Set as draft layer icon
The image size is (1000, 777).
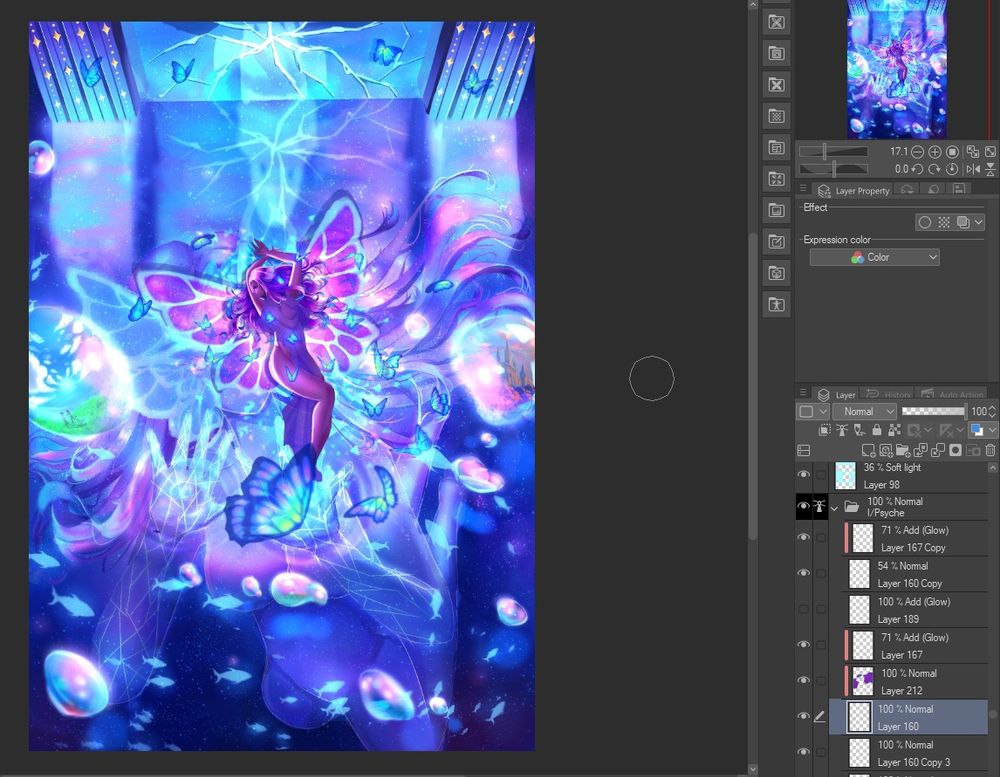click(860, 430)
